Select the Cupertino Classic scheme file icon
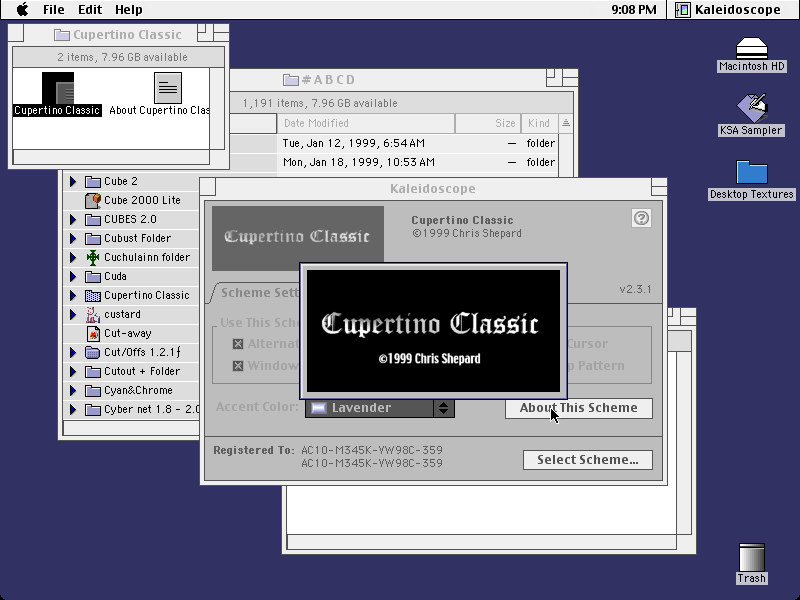Viewport: 800px width, 600px height. click(58, 88)
